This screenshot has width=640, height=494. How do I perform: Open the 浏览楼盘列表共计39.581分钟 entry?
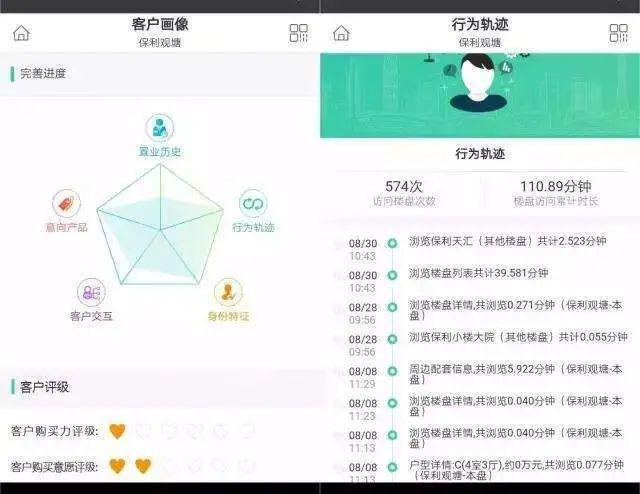point(478,273)
